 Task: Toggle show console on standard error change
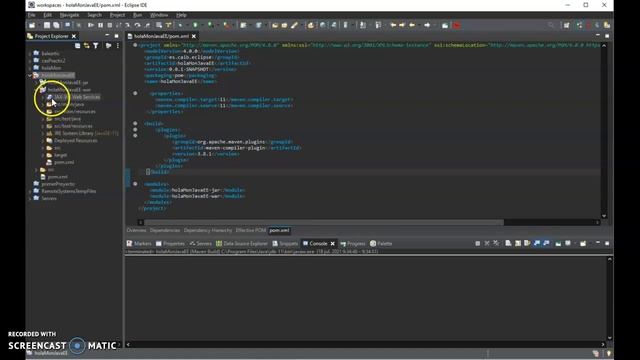[x=547, y=243]
